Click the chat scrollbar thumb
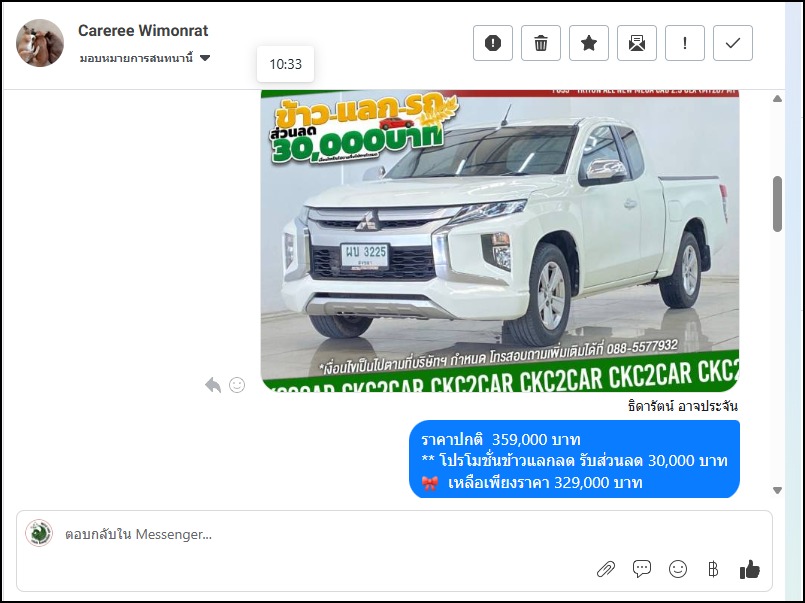805x603 pixels. point(777,204)
